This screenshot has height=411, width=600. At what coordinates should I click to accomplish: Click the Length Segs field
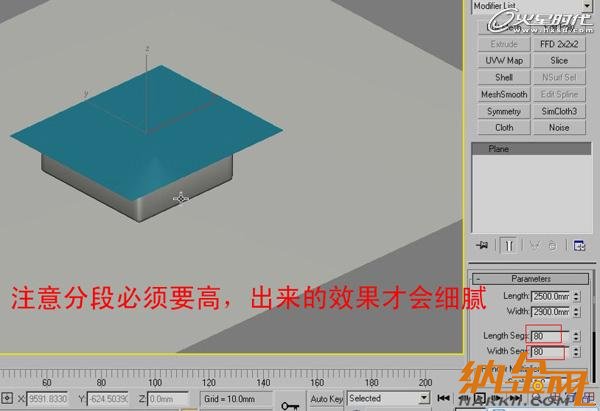[x=550, y=336]
